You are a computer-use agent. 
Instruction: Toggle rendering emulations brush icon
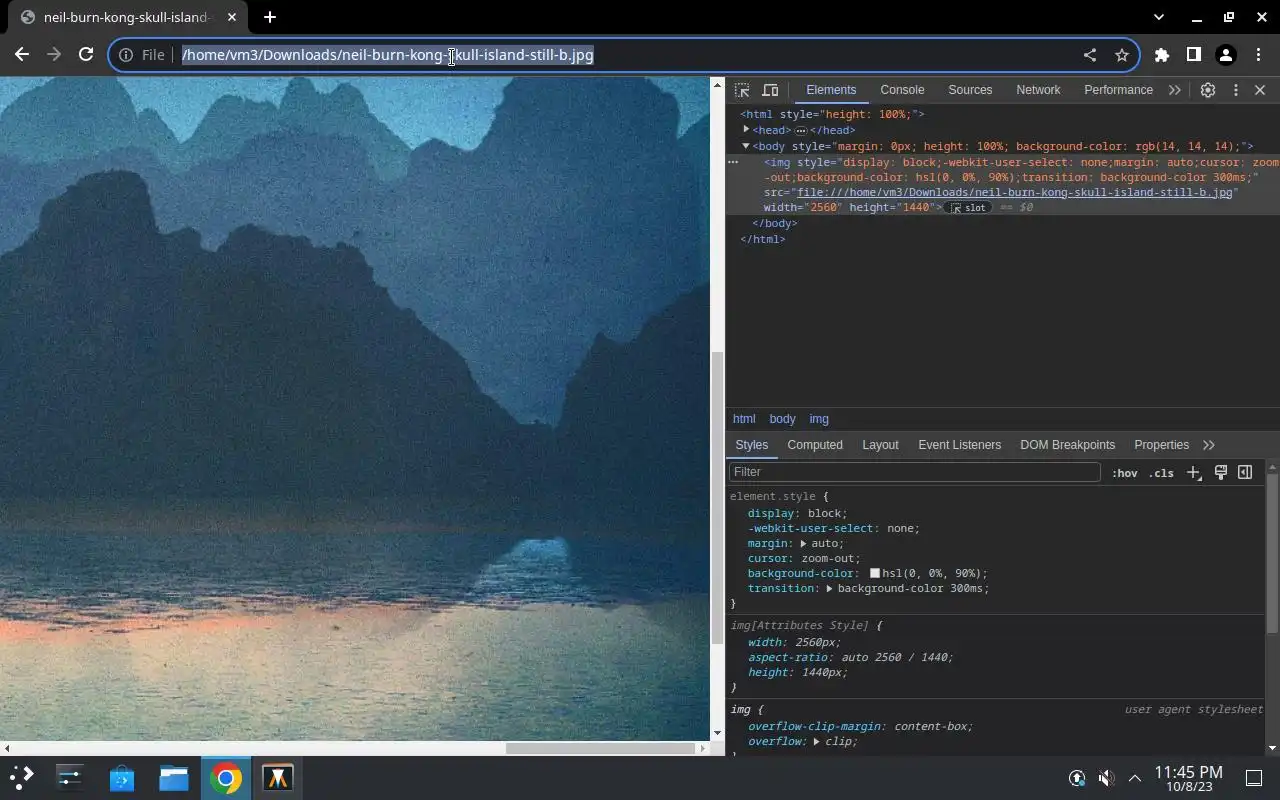(1221, 472)
